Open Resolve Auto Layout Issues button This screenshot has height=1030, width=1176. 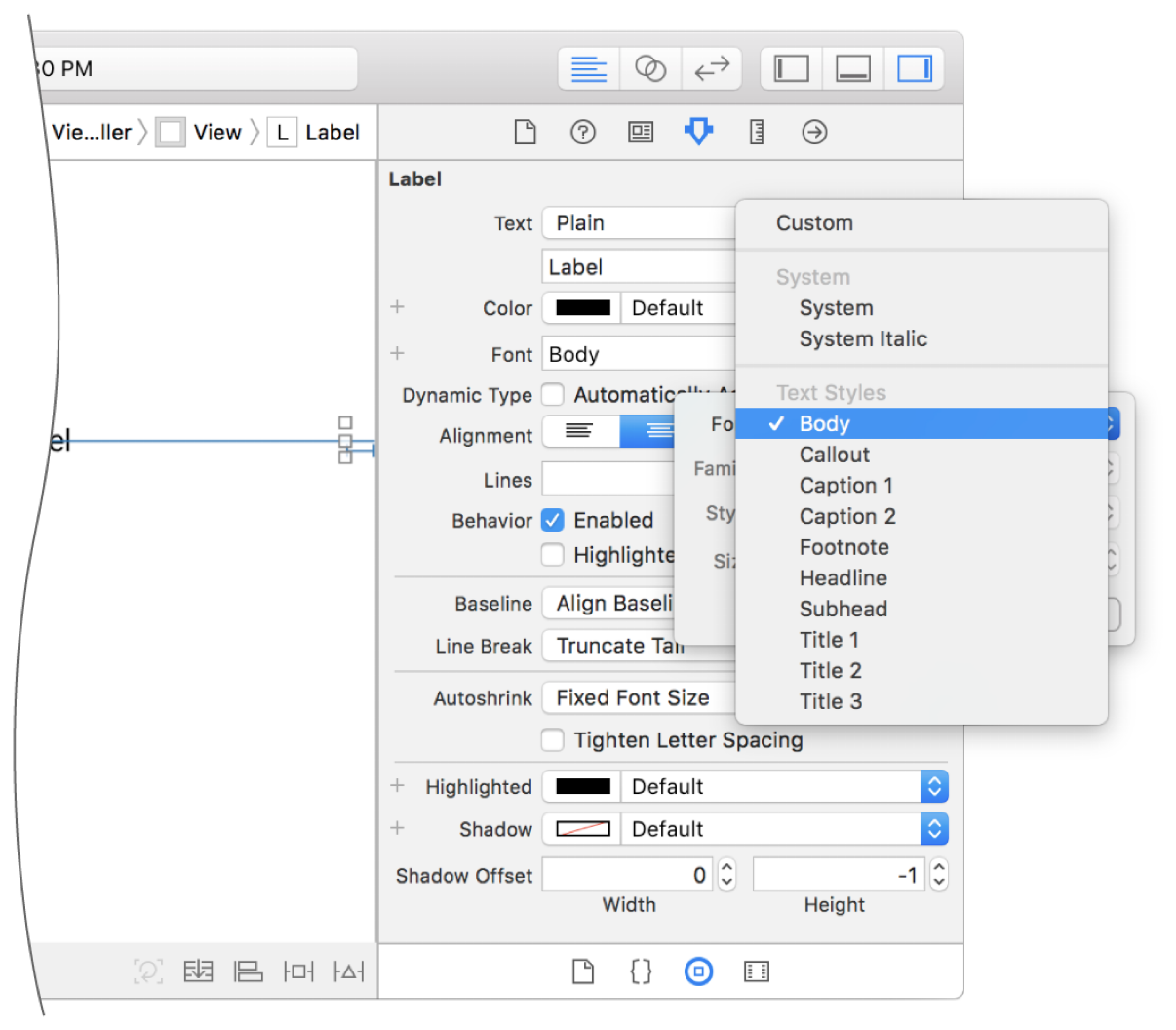pos(349,971)
